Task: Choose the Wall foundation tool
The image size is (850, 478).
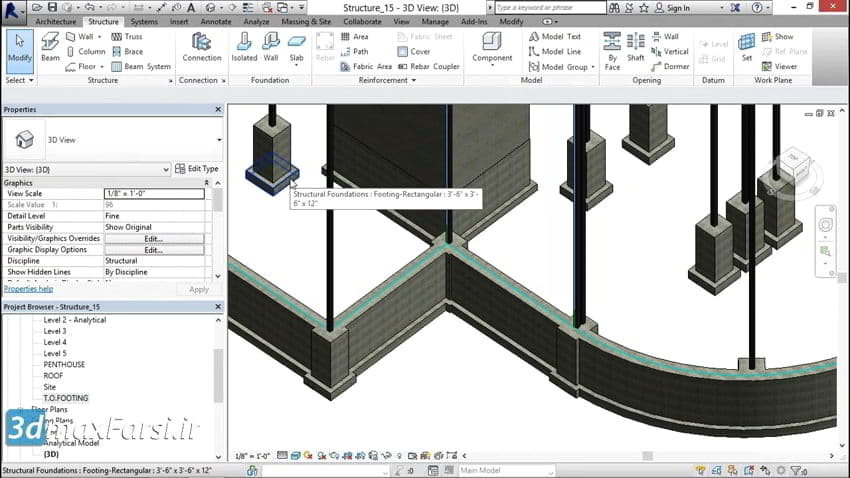Action: point(271,48)
